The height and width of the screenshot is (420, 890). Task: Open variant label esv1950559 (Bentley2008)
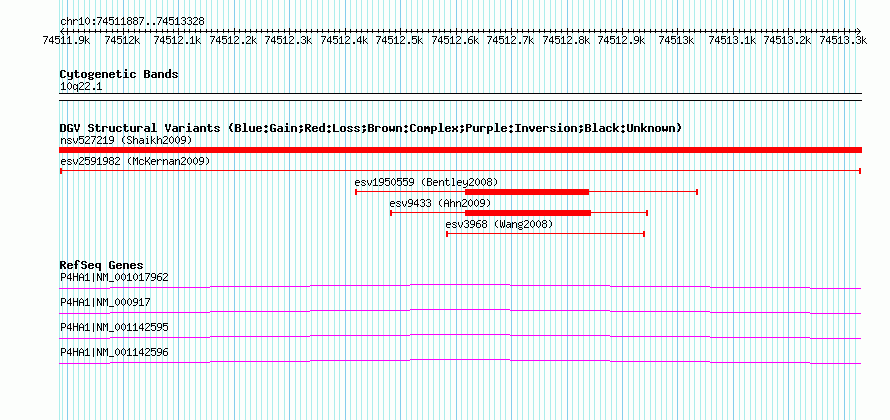[x=426, y=182]
